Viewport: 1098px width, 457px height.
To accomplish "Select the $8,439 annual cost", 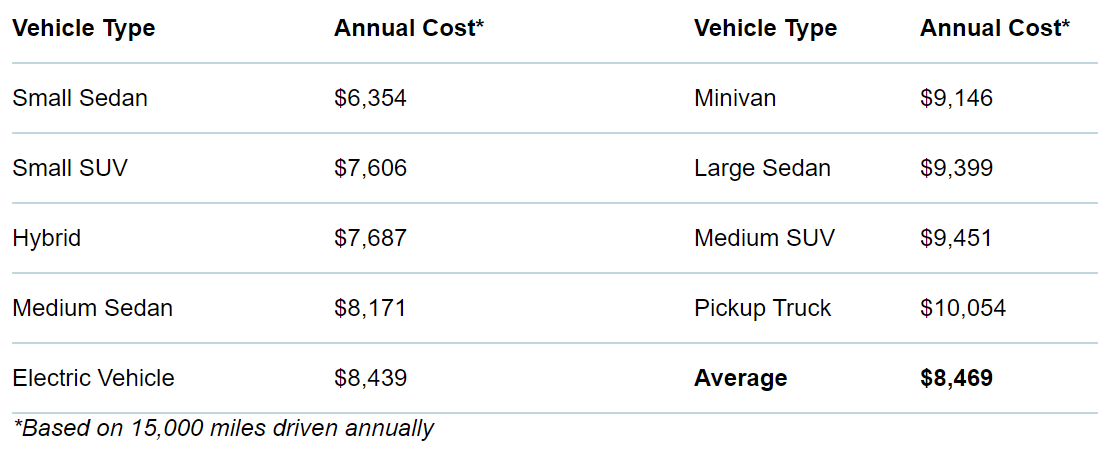I will tap(370, 378).
